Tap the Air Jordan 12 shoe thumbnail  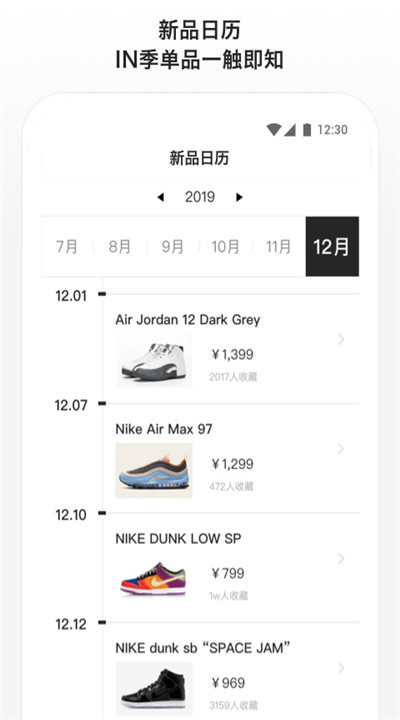154,361
